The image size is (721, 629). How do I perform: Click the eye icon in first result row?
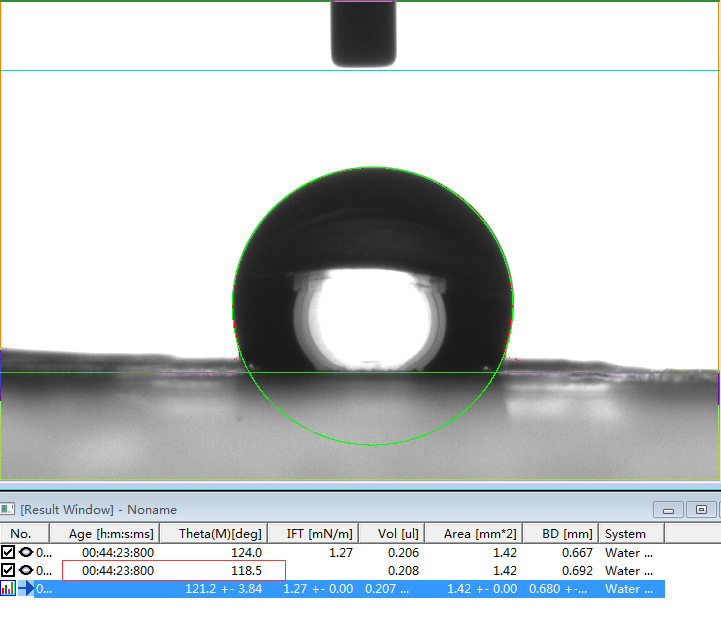coord(26,552)
